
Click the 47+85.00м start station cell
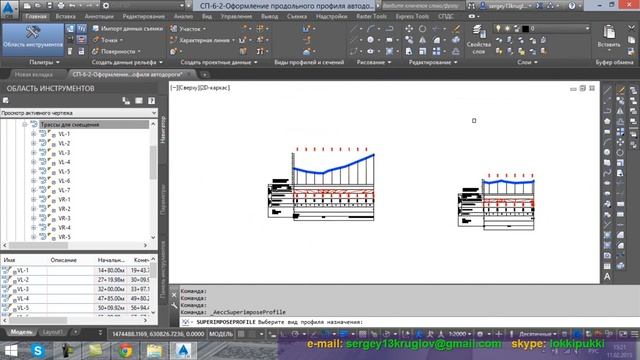[x=111, y=298]
